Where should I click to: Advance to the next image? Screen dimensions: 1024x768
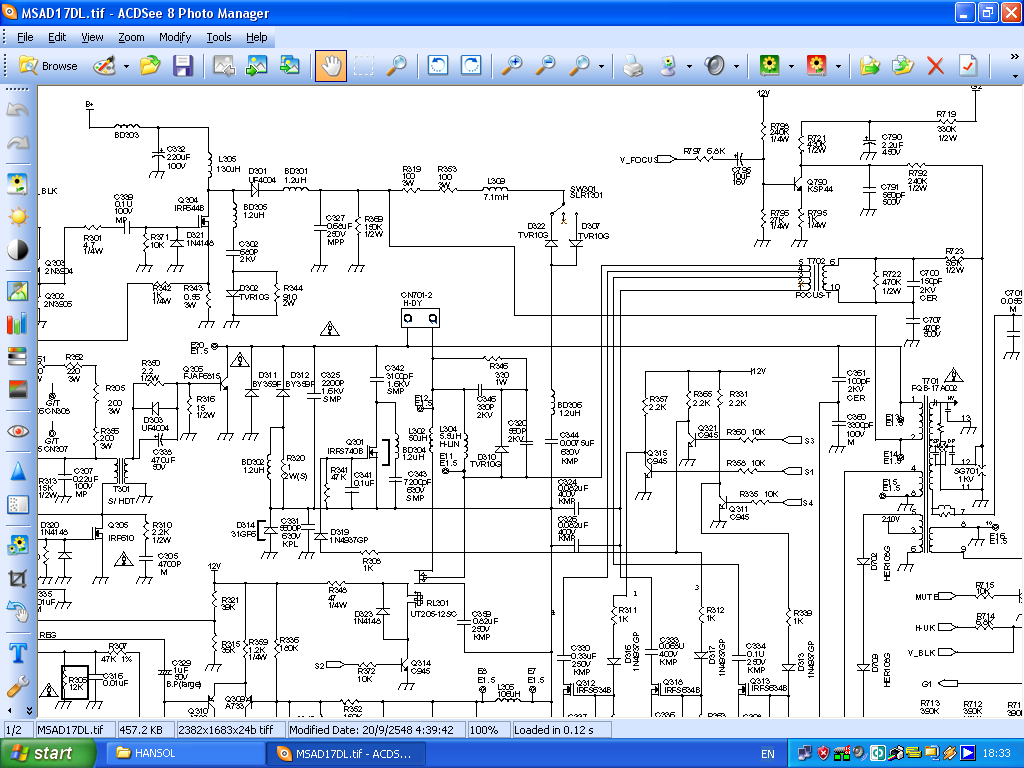256,66
